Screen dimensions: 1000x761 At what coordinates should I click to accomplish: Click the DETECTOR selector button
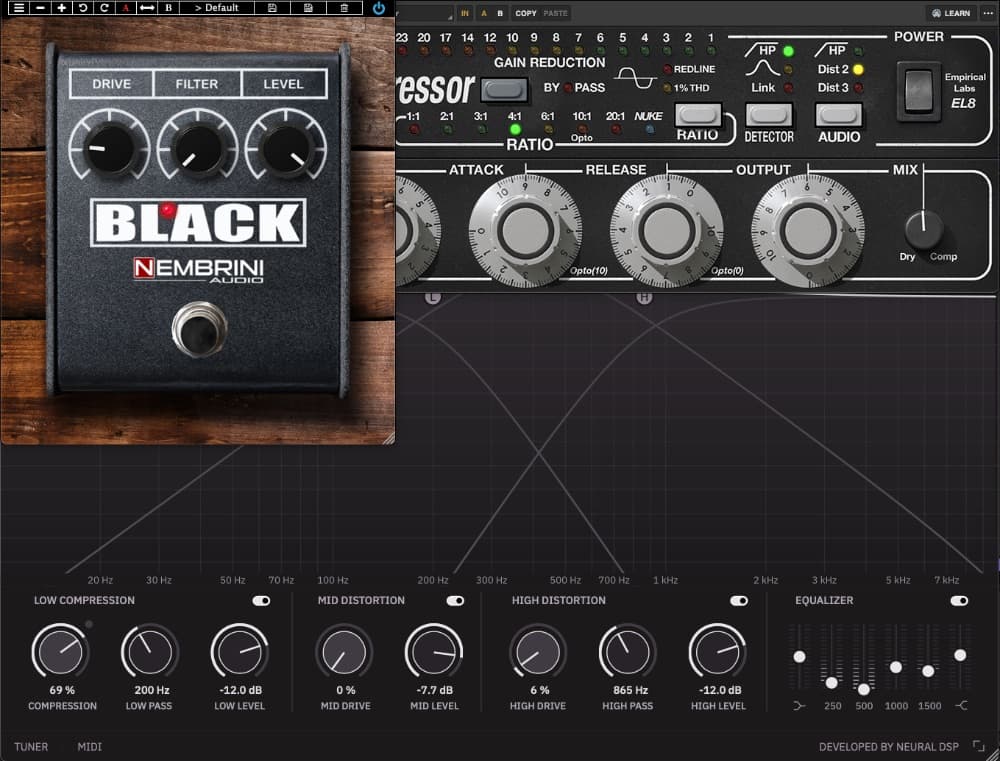769,114
